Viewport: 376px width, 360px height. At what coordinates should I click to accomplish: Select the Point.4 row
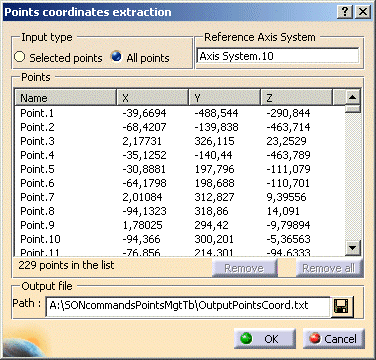point(180,155)
